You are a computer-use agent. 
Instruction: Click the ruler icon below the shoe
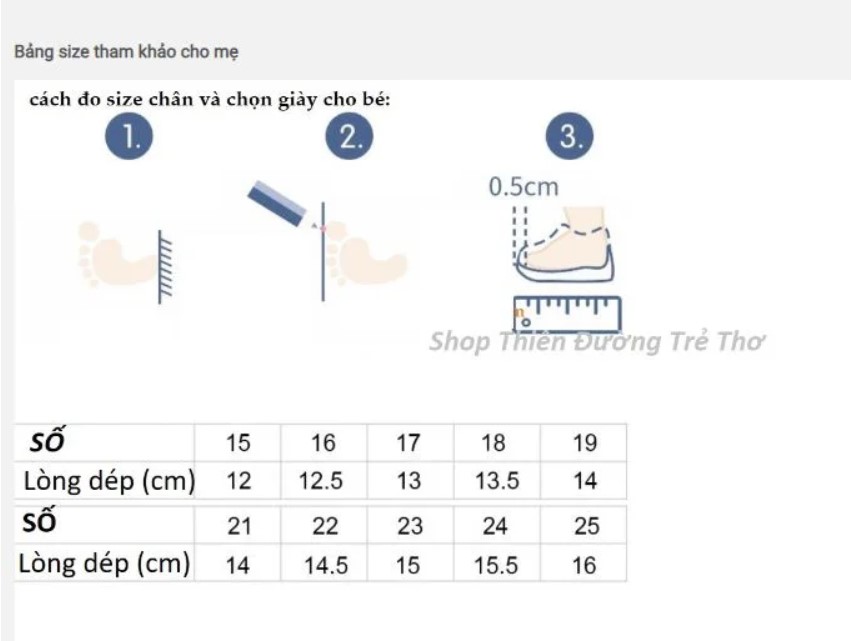click(566, 314)
